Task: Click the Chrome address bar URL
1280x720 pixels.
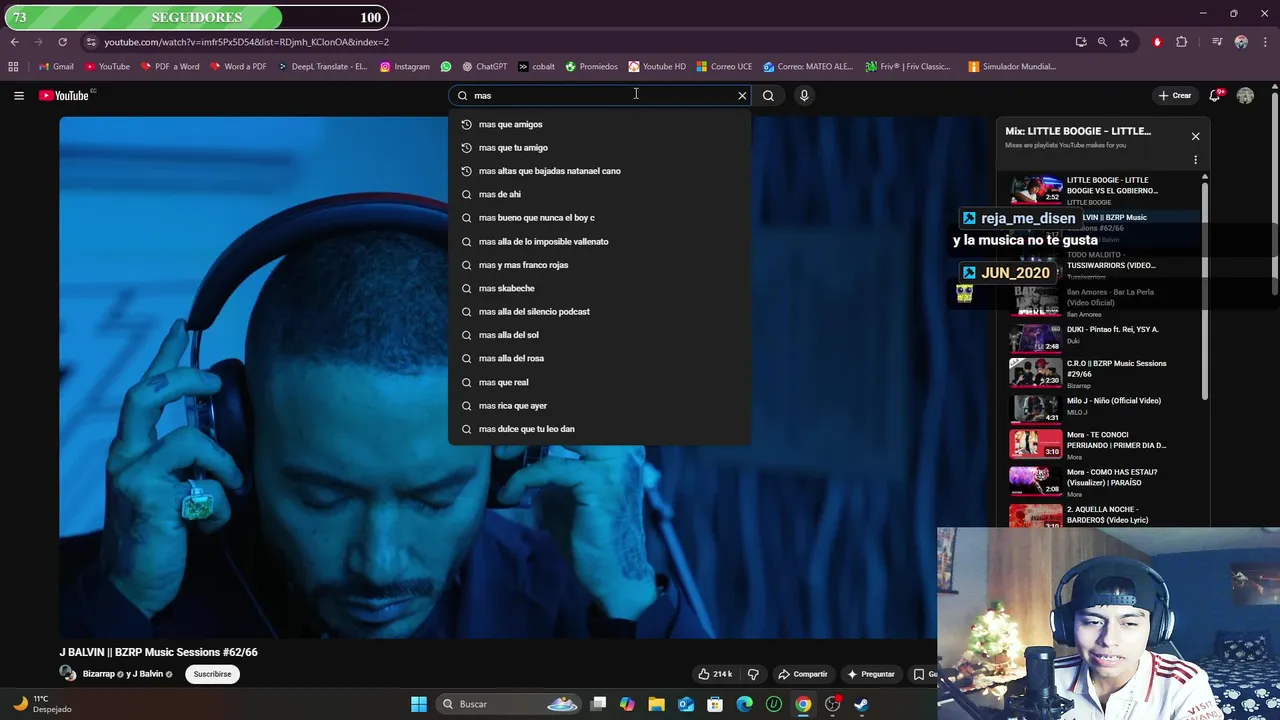Action: pos(246,42)
